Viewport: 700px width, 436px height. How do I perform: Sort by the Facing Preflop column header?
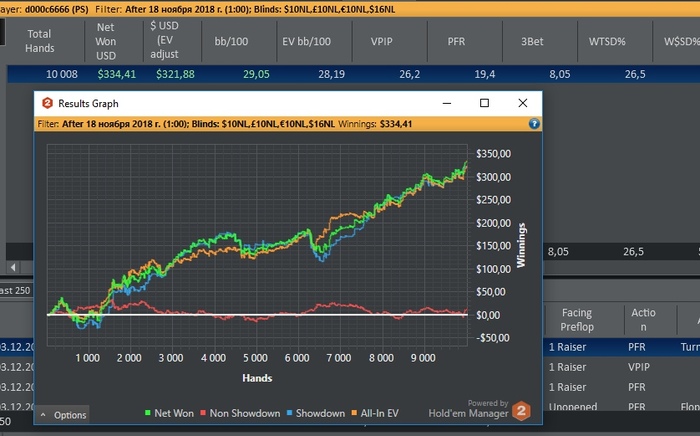577,320
